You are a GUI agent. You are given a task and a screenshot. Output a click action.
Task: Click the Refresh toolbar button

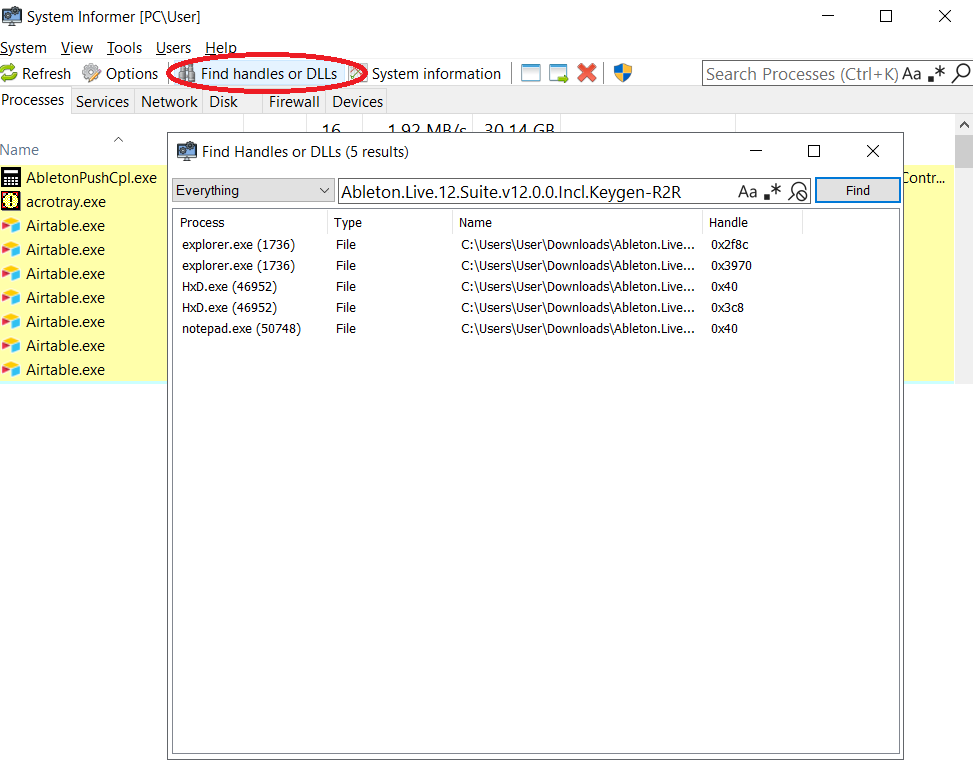36,73
